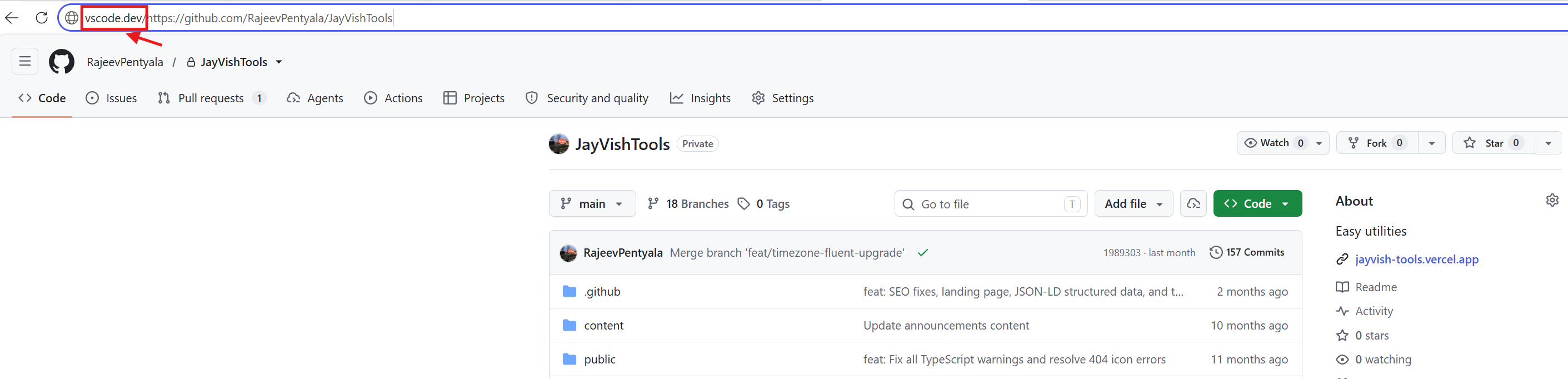Click the cloud codespace icon button
1568x379 pixels.
coord(1193,204)
